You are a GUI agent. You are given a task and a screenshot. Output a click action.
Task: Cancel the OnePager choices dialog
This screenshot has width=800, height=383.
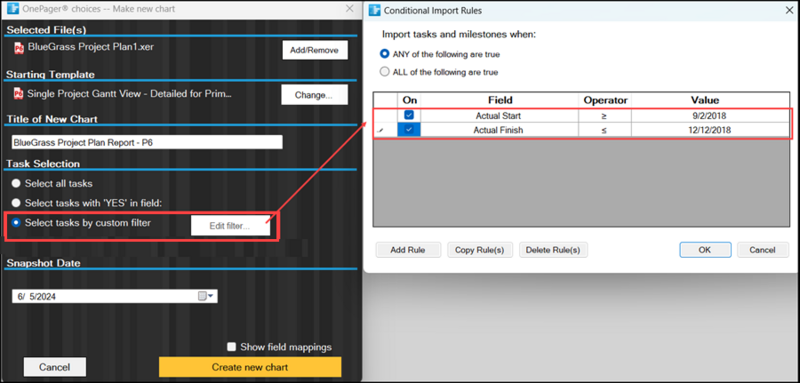55,367
